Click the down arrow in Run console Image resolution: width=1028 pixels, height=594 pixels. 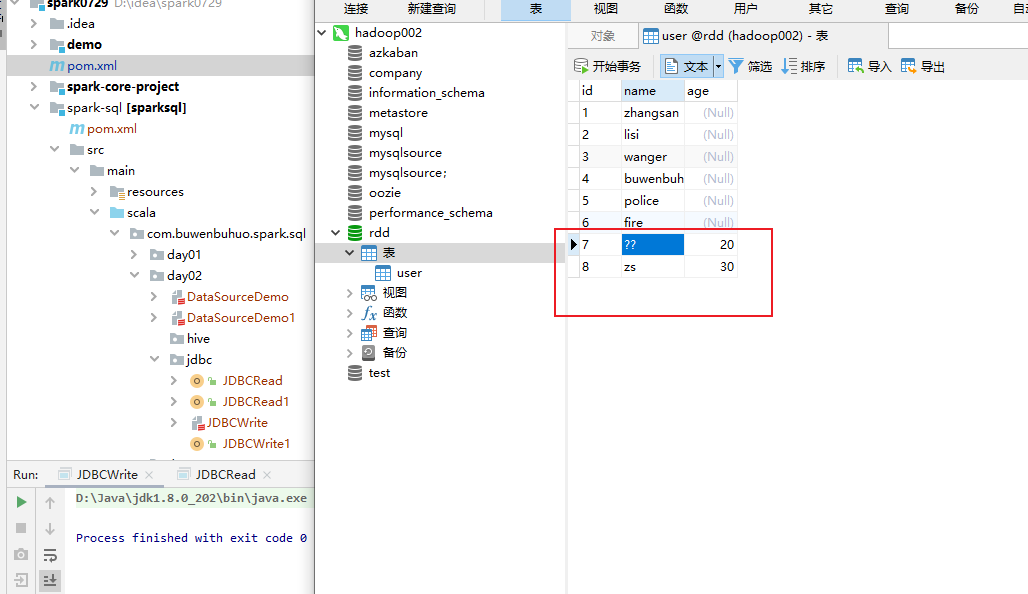(50, 528)
